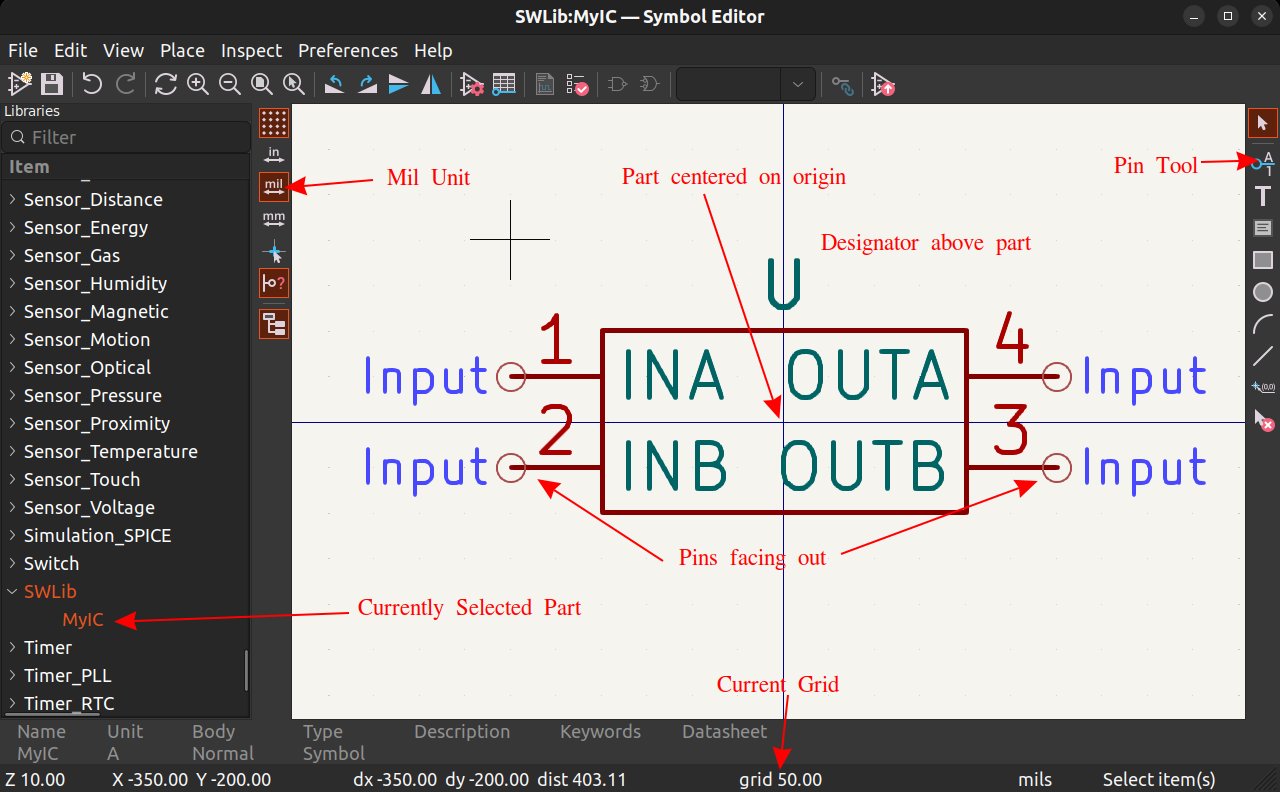Select the MyIC symbol in tree
Viewport: 1280px width, 792px height.
(x=83, y=620)
